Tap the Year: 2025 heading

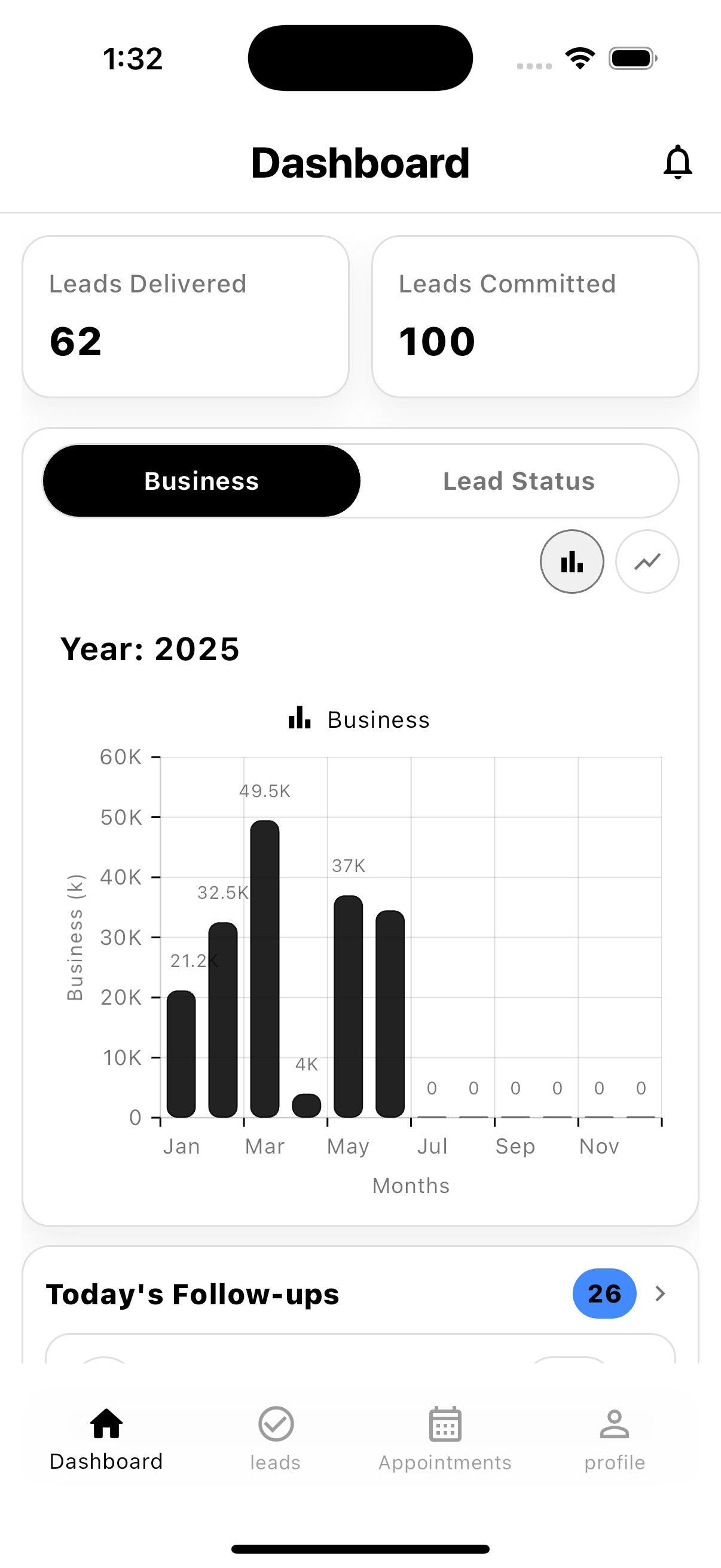click(149, 649)
